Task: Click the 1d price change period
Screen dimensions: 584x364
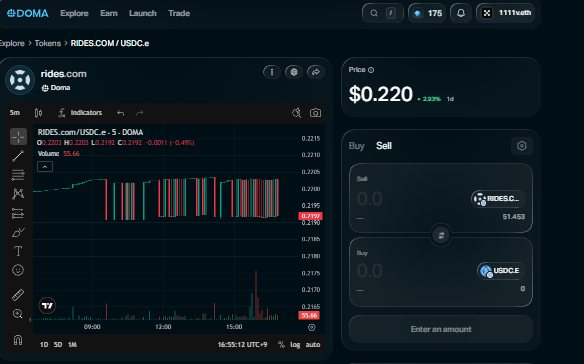Action: click(450, 99)
